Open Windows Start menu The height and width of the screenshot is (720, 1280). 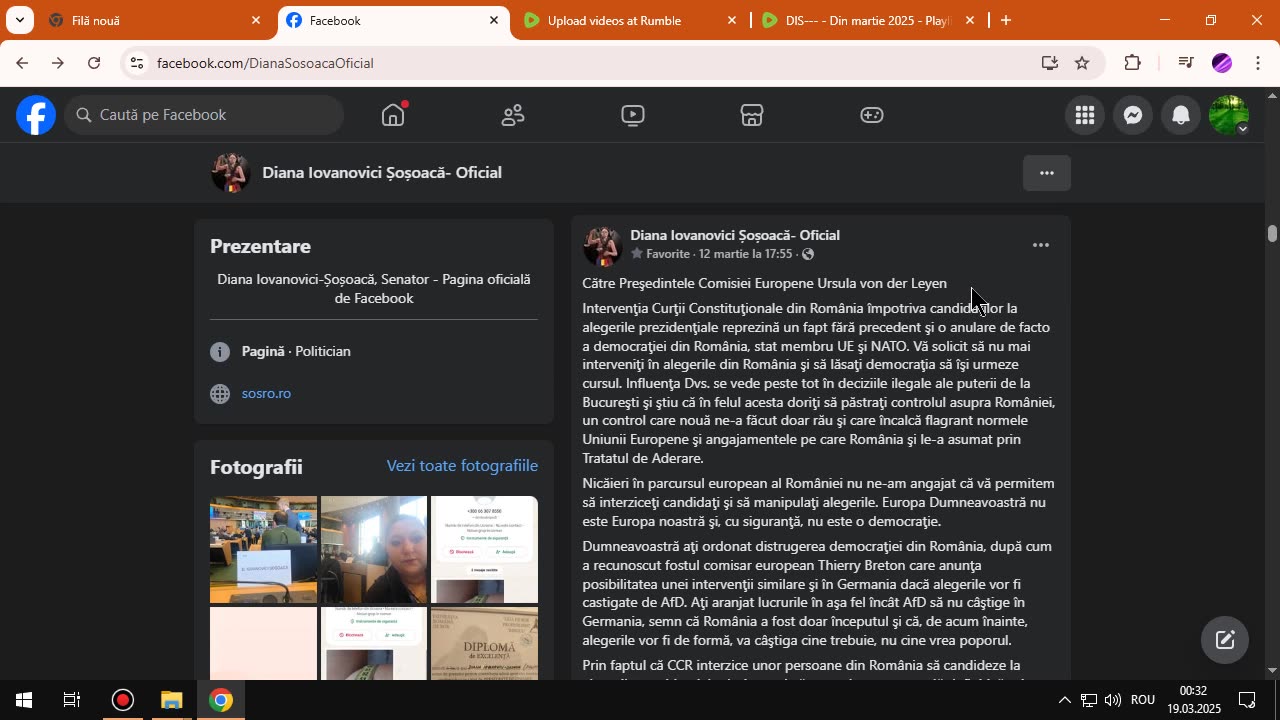pos(23,700)
